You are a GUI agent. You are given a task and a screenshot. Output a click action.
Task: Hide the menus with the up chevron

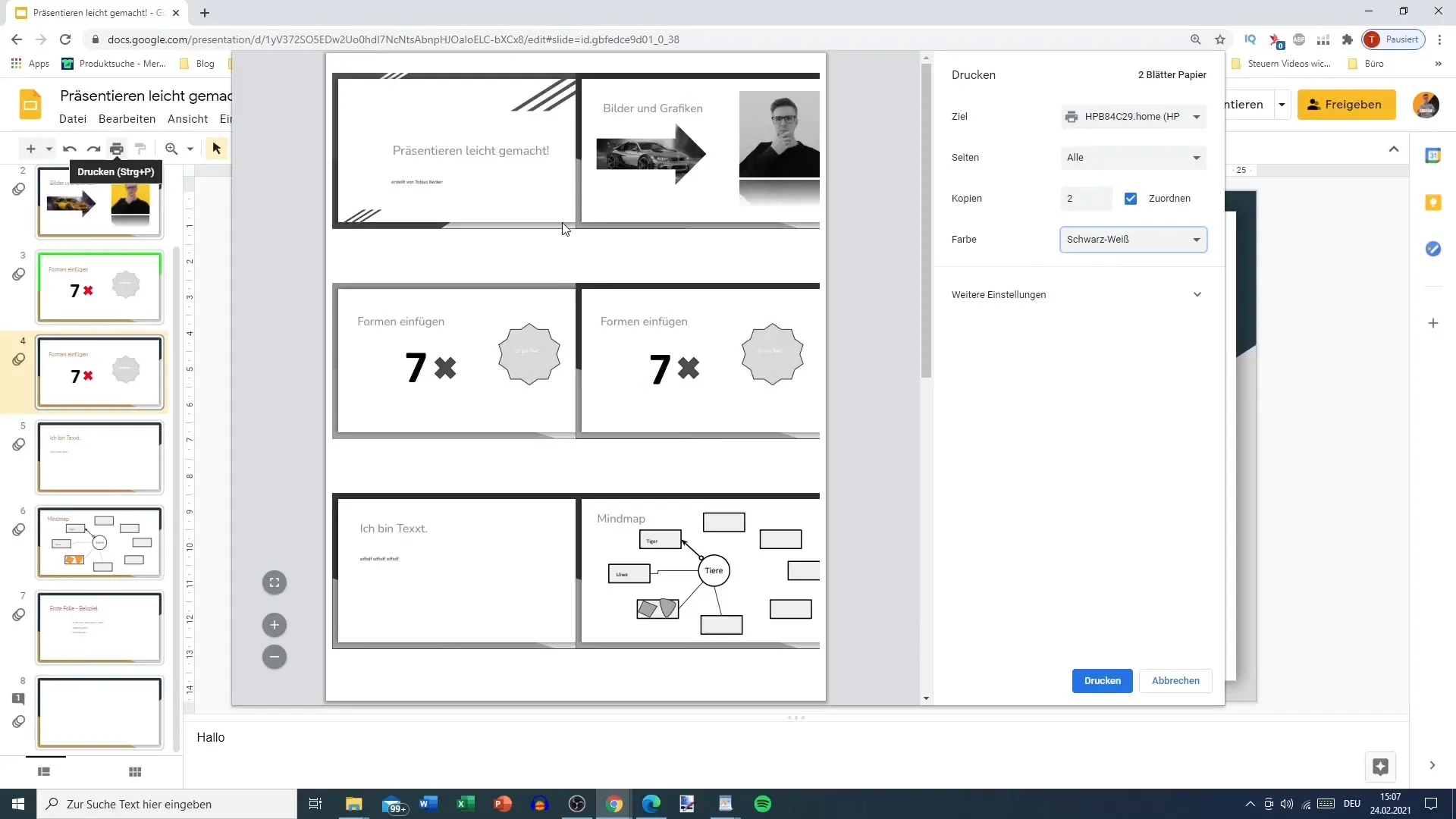(1393, 149)
